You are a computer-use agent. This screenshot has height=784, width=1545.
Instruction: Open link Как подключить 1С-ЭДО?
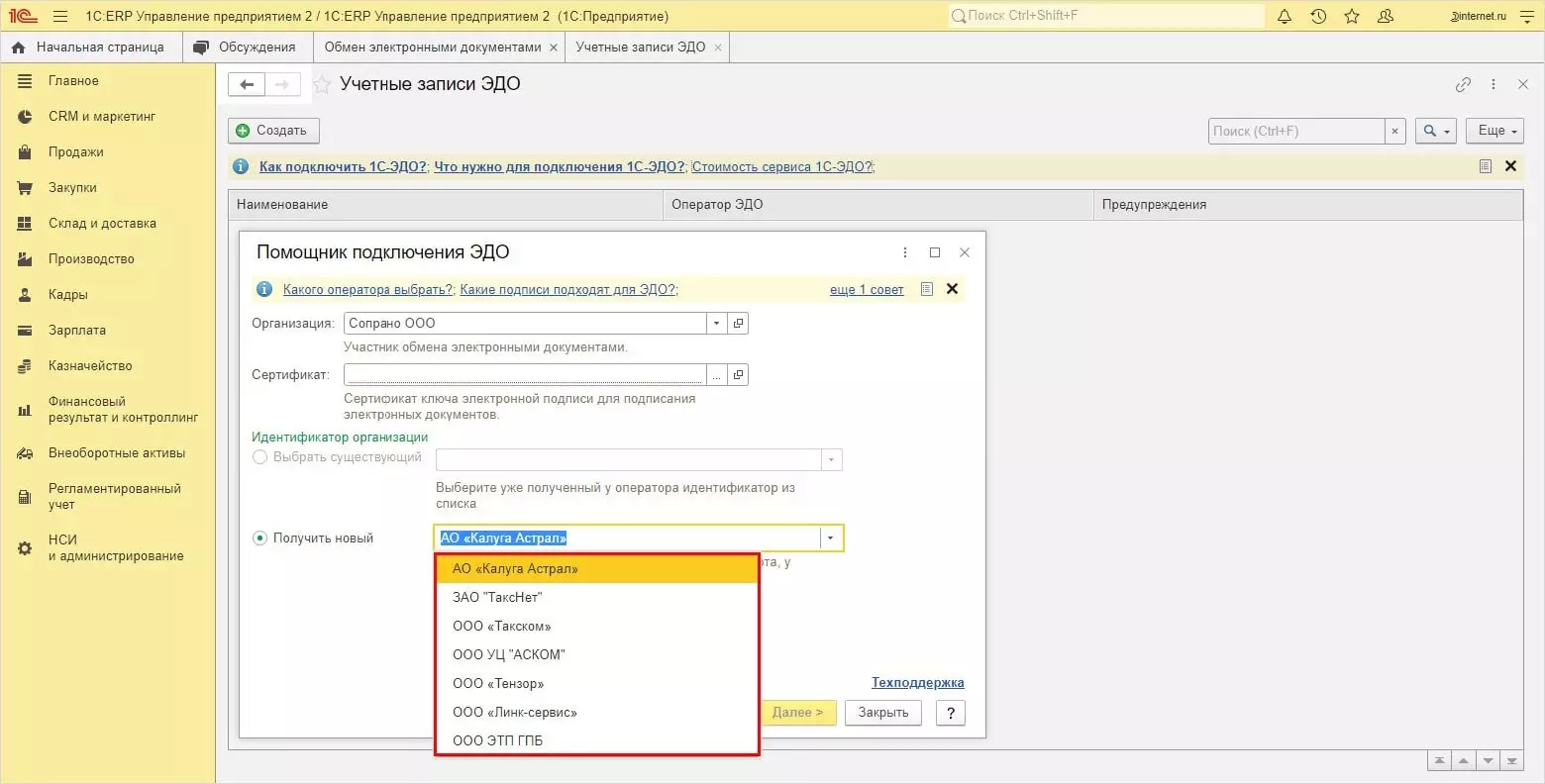(343, 166)
